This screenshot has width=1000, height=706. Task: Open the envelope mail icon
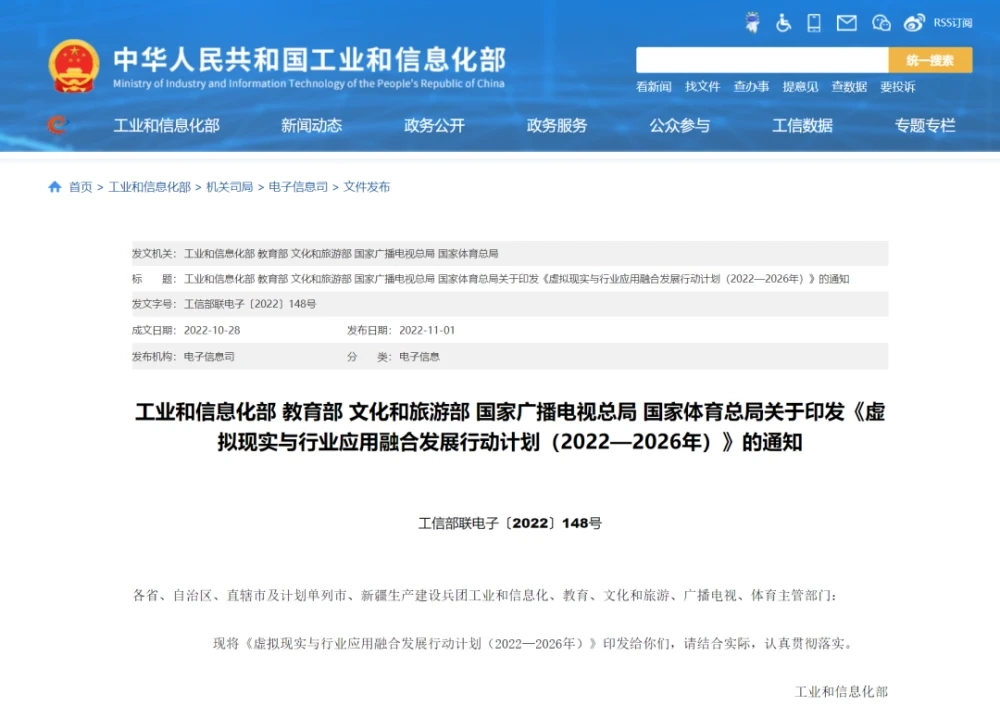pyautogui.click(x=846, y=24)
